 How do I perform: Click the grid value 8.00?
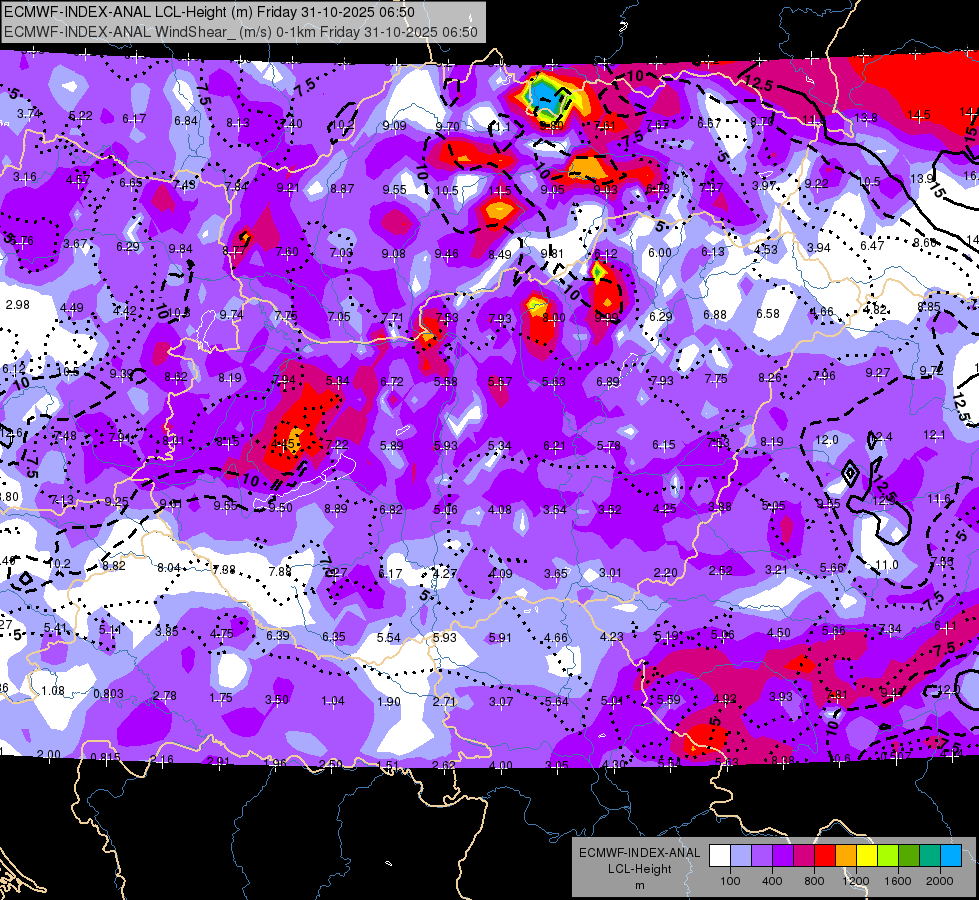[554, 318]
